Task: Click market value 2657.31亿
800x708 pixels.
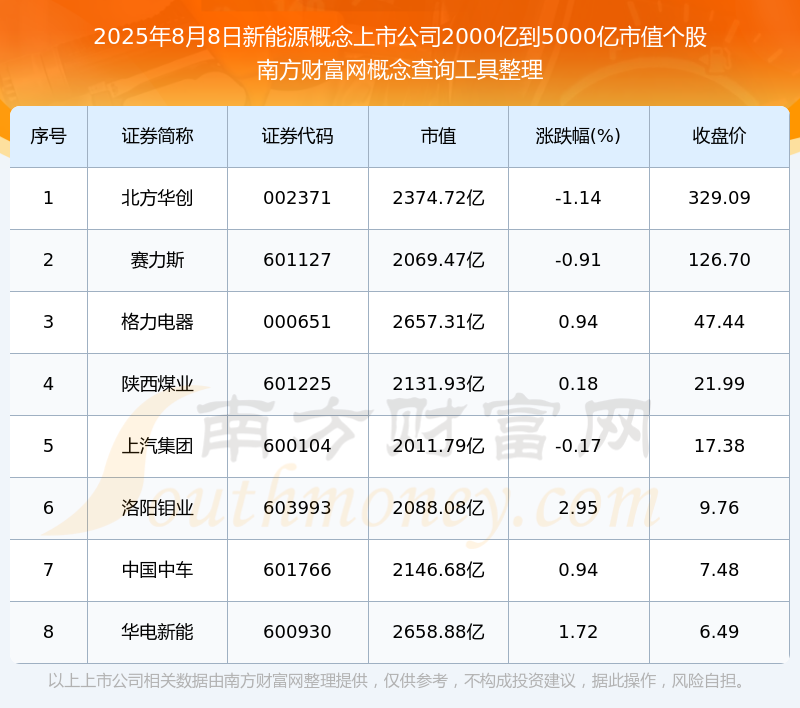Action: [x=438, y=322]
